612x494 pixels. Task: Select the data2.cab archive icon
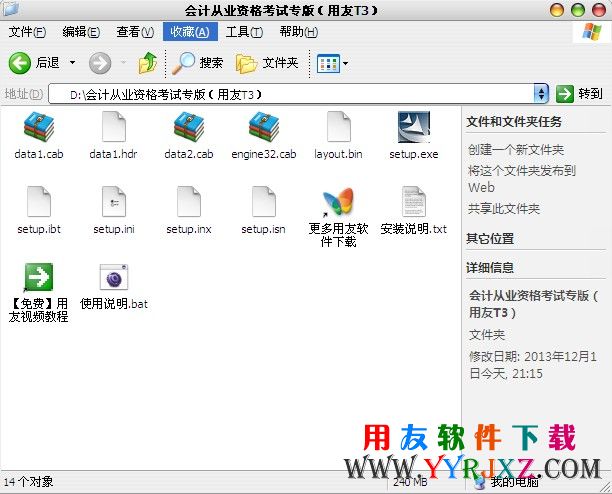189,126
